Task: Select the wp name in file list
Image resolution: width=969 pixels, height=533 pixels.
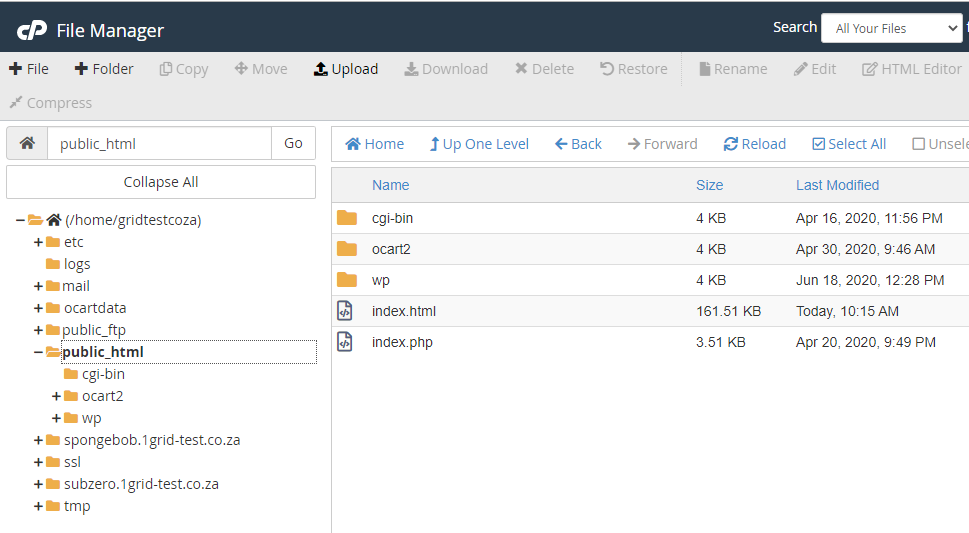Action: (381, 280)
